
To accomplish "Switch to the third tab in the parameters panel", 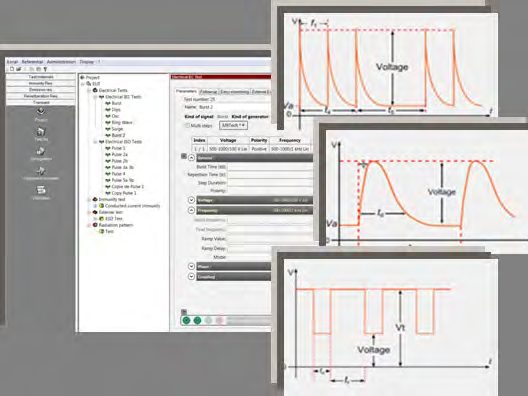I will tap(235, 92).
